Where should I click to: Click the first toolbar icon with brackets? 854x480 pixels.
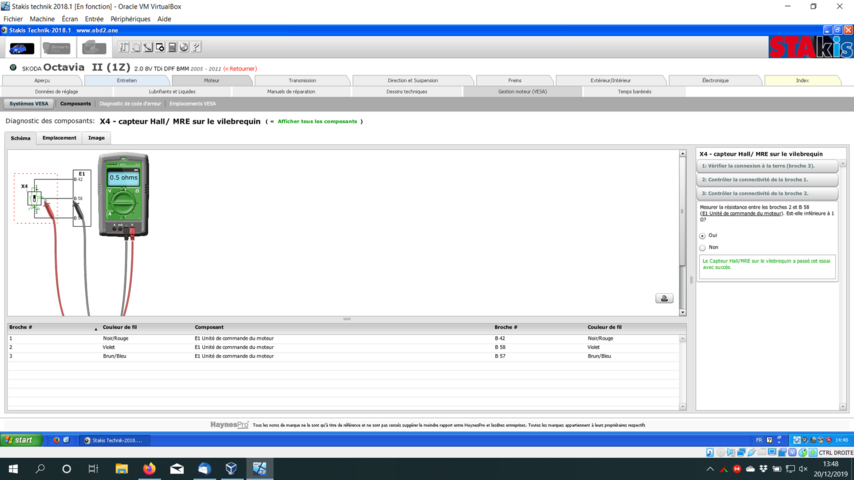tap(124, 47)
